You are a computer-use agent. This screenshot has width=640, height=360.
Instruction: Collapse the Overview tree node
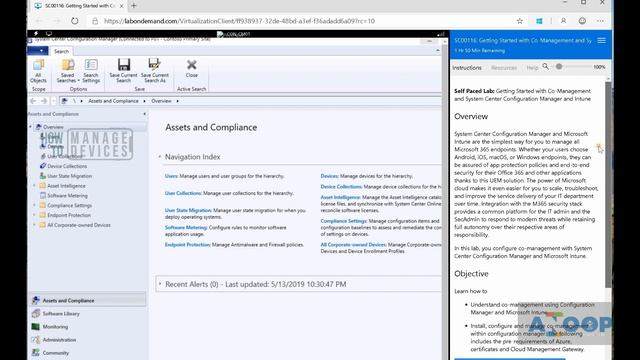coord(31,127)
